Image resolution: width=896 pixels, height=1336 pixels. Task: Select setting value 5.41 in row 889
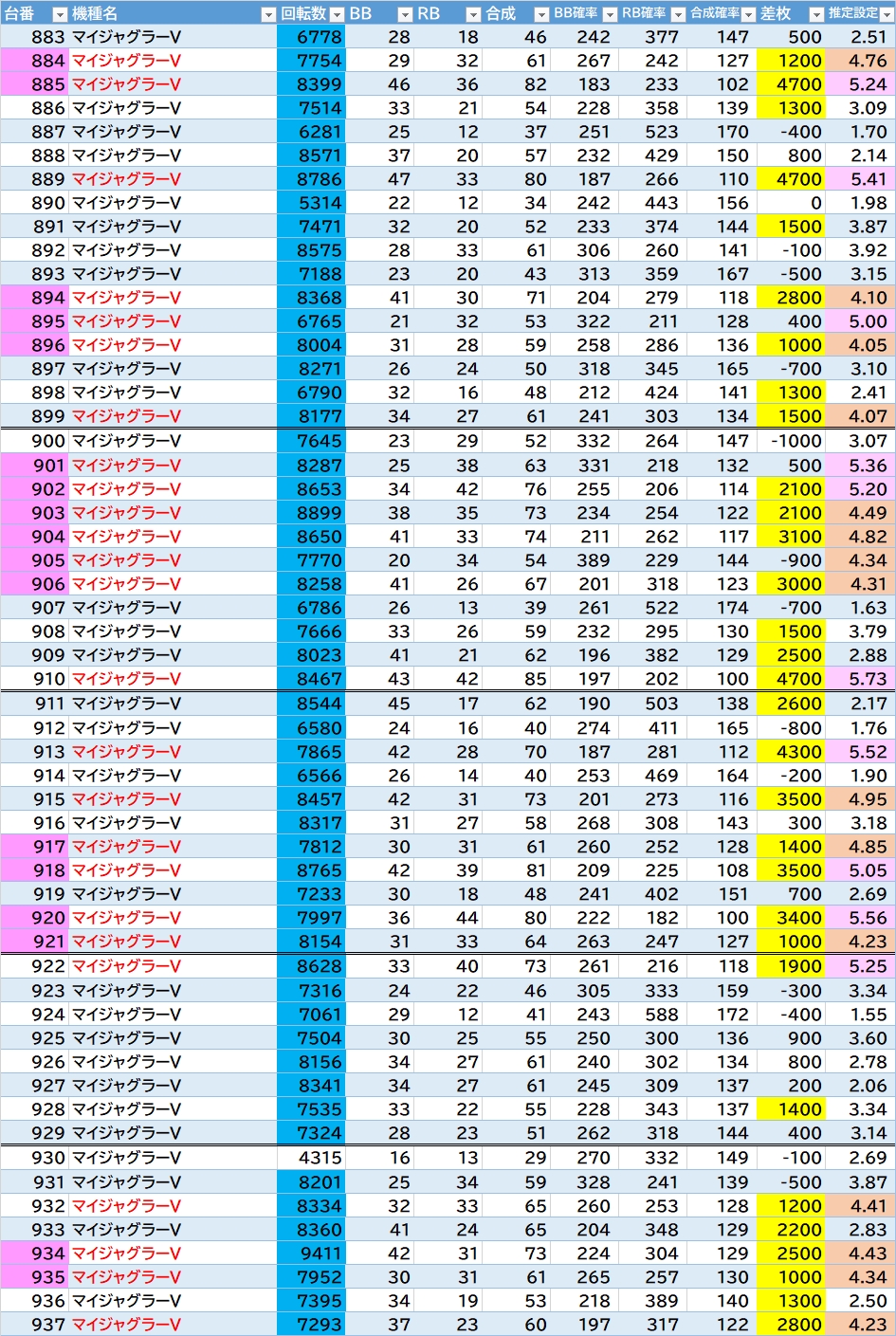coord(860,179)
